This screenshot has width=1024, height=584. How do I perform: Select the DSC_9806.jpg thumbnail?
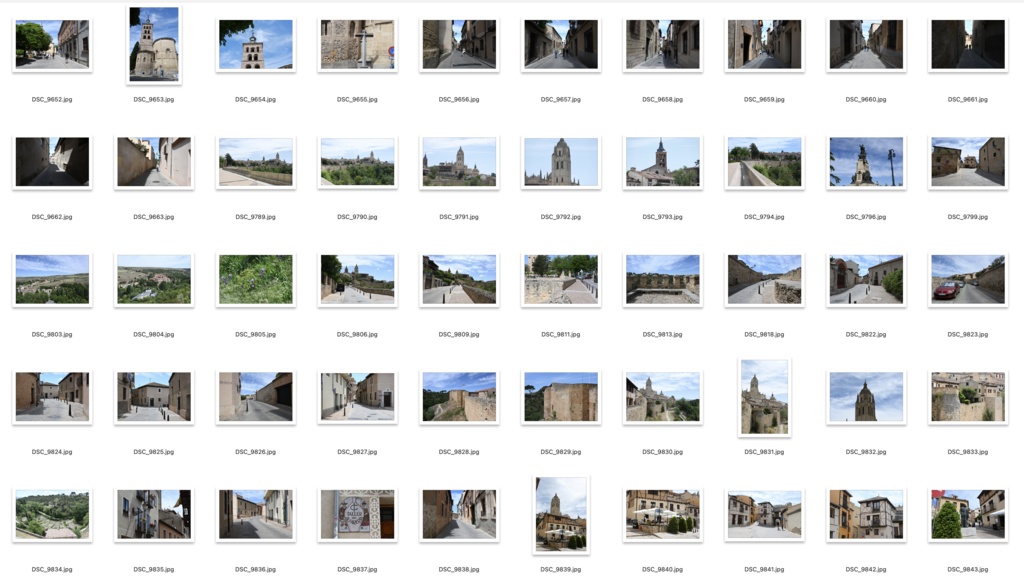[357, 280]
